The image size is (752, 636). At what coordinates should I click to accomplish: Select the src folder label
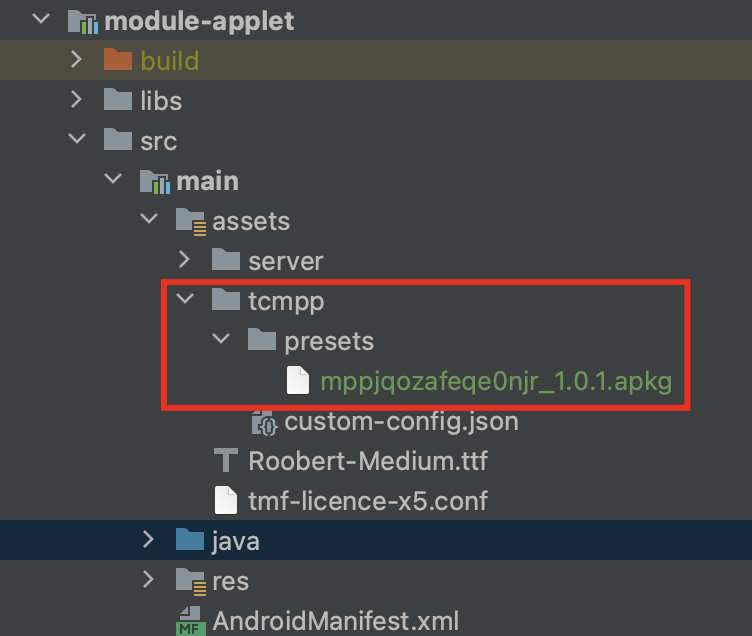[158, 141]
